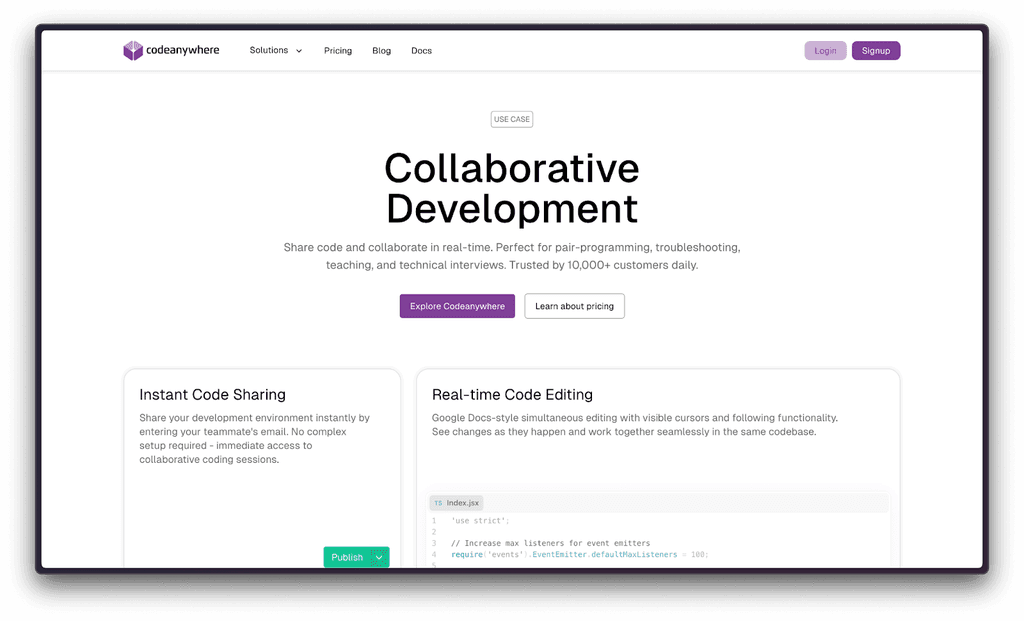Open the Blog page from the navbar

(x=381, y=50)
